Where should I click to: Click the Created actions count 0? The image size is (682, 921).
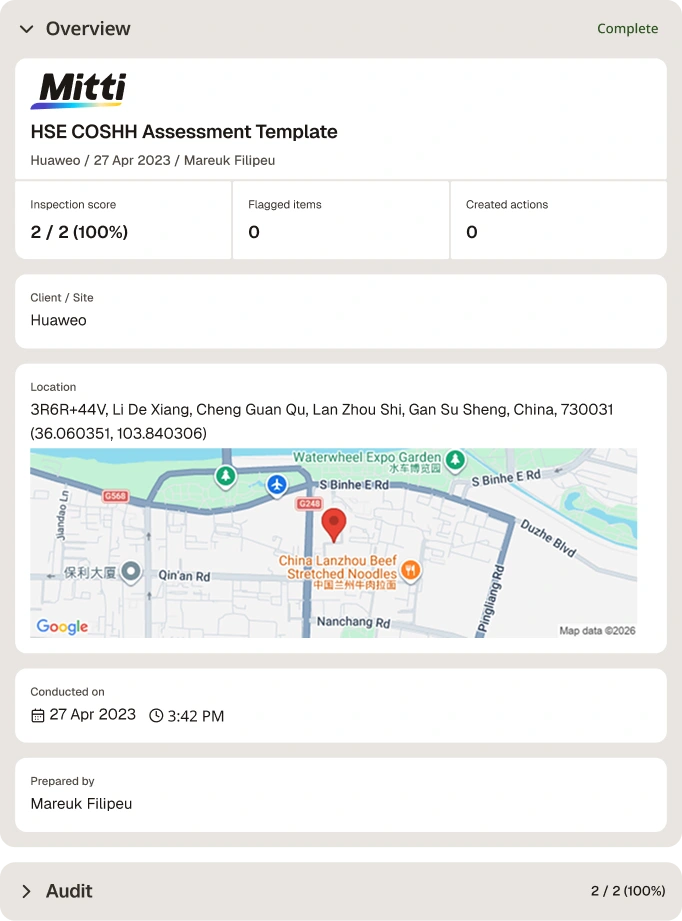[472, 232]
